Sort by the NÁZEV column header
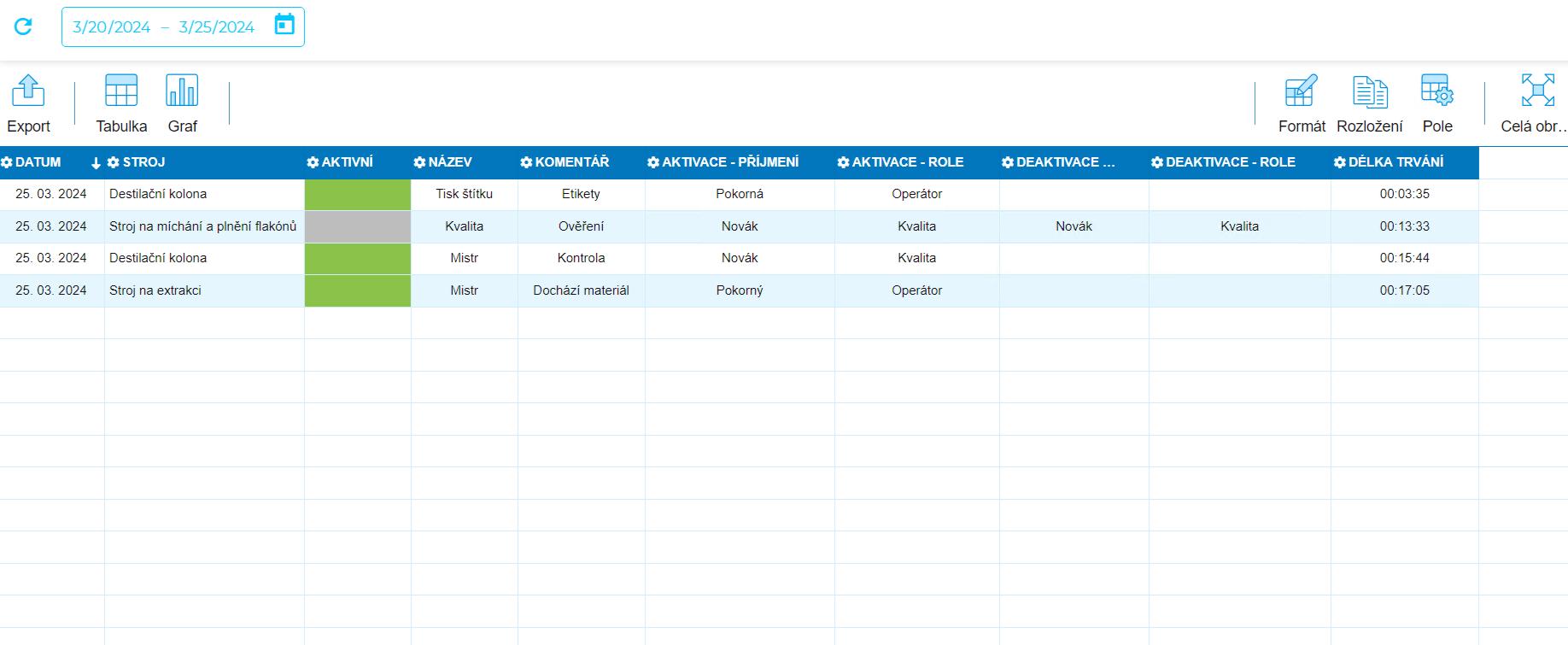The image size is (1568, 645). 450,162
